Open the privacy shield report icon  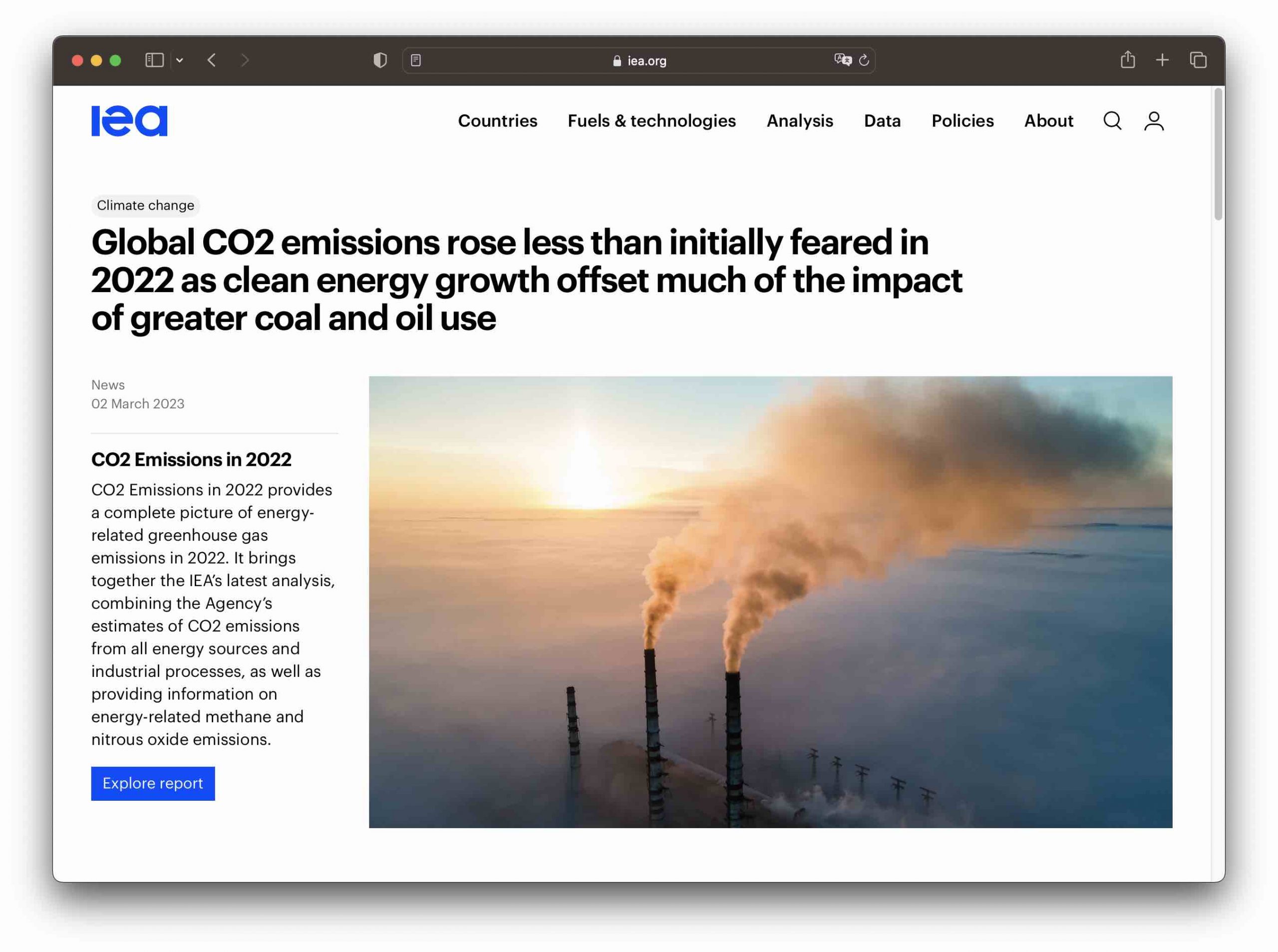(380, 60)
